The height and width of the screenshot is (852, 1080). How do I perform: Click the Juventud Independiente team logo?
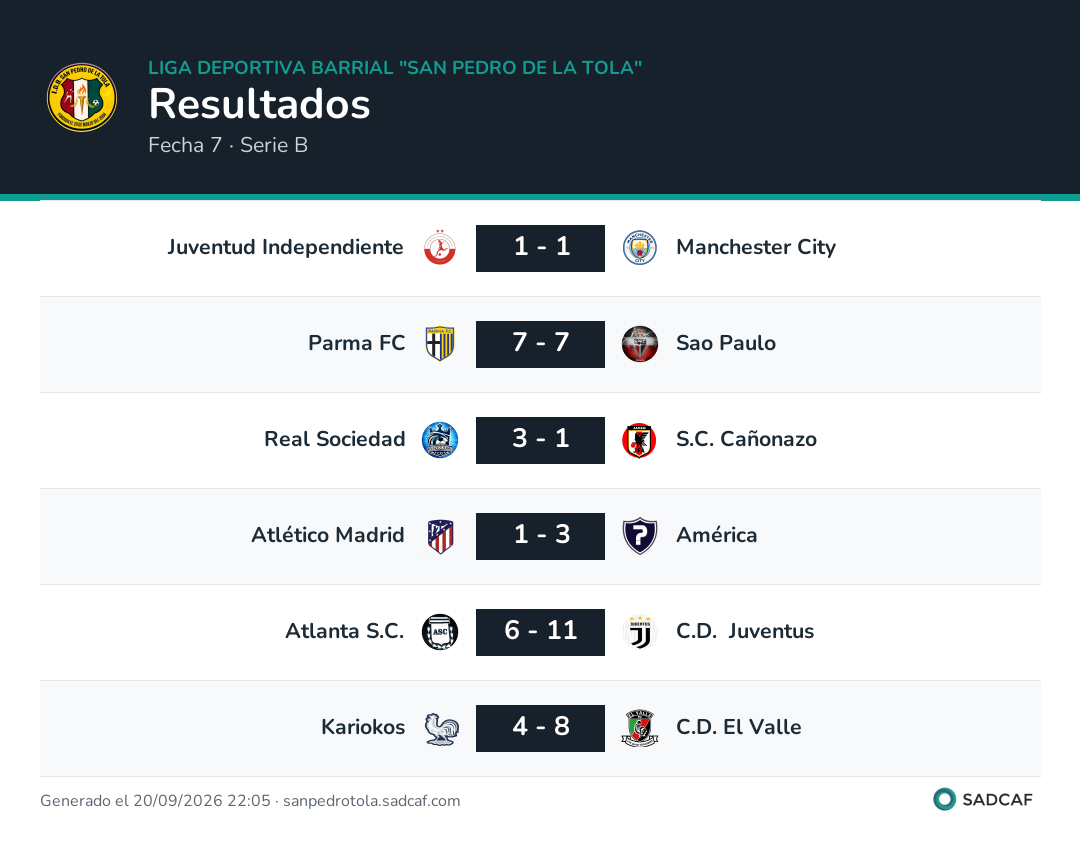coord(439,248)
